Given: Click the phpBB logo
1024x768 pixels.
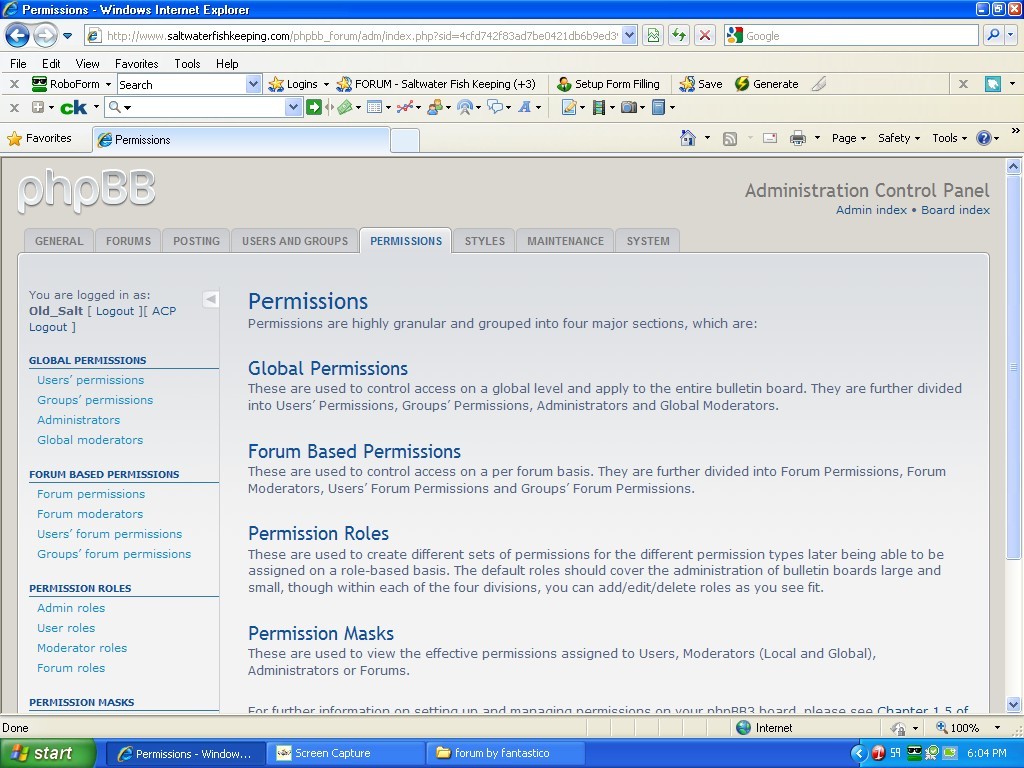Looking at the screenshot, I should [x=85, y=191].
